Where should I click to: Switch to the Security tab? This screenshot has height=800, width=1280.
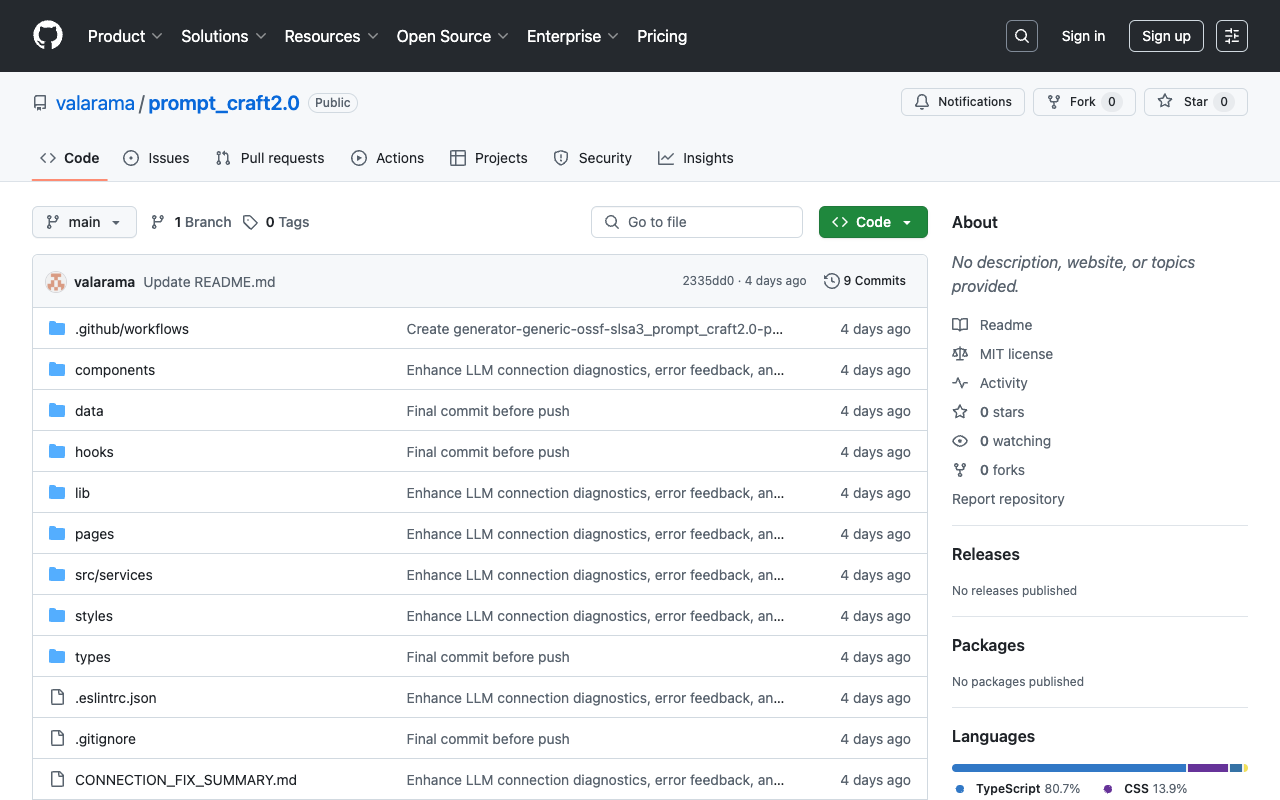pos(593,158)
